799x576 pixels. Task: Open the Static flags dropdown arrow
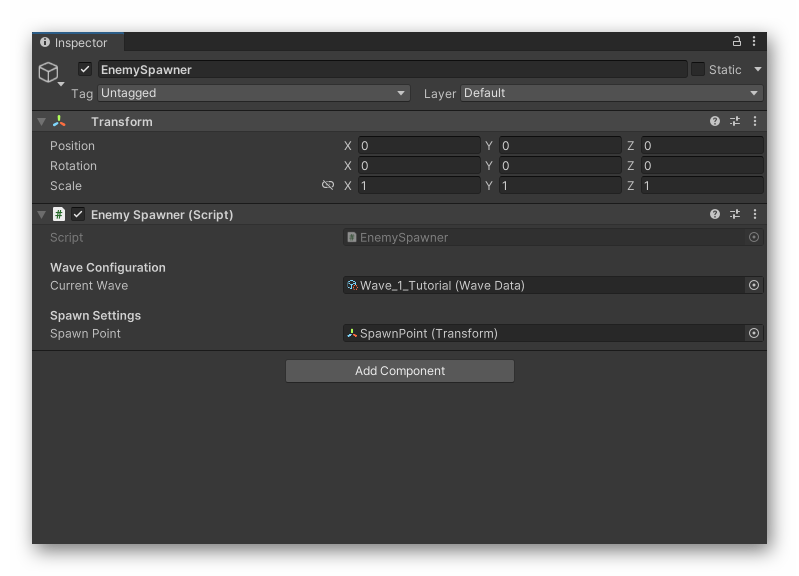click(x=758, y=69)
